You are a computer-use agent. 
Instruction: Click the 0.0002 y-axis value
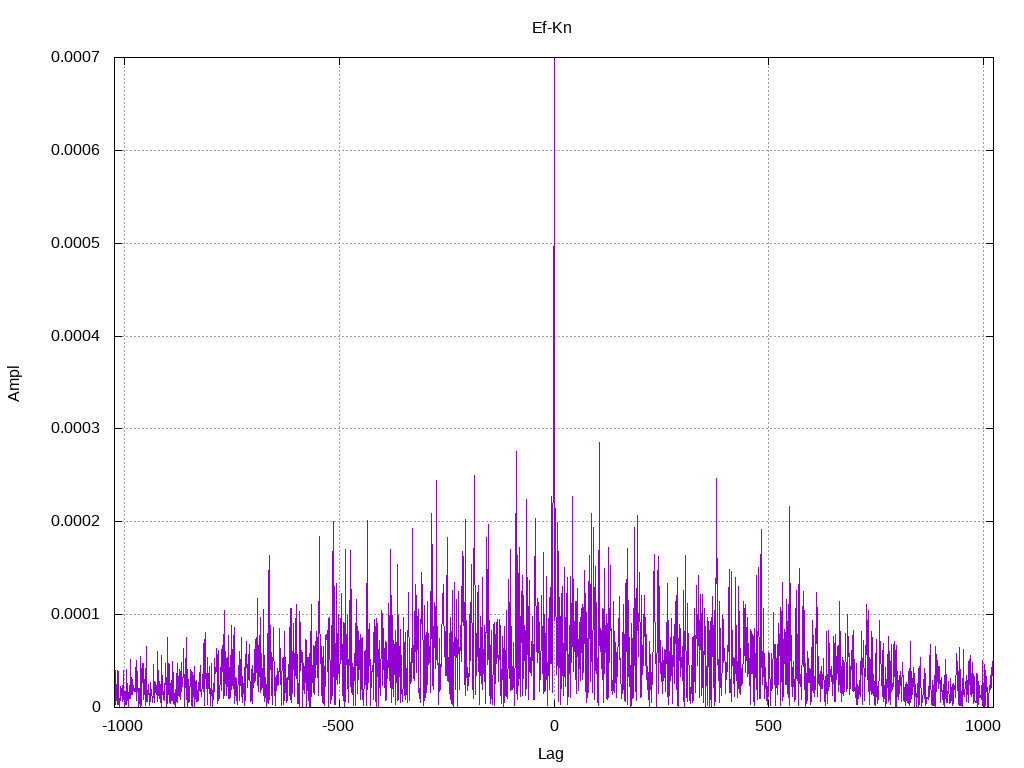click(76, 521)
